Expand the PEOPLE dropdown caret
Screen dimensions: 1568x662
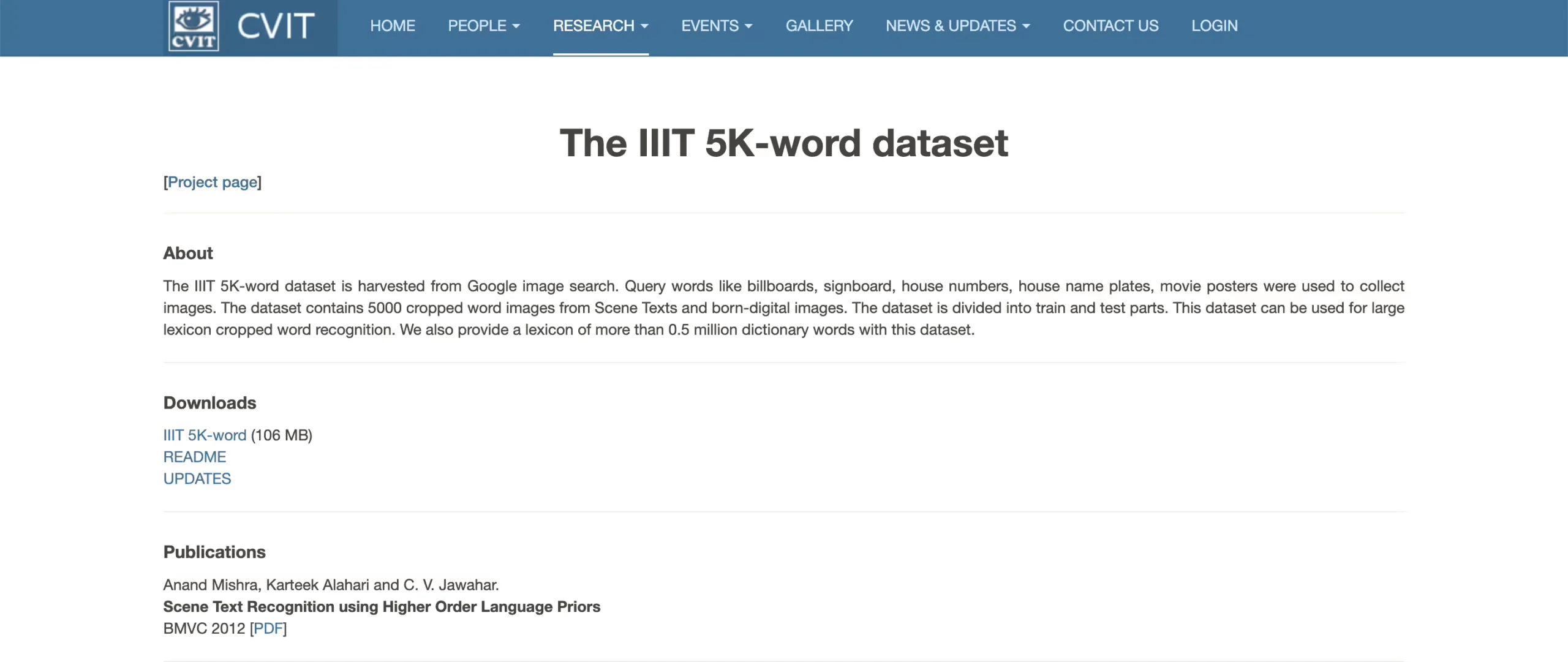(x=516, y=26)
